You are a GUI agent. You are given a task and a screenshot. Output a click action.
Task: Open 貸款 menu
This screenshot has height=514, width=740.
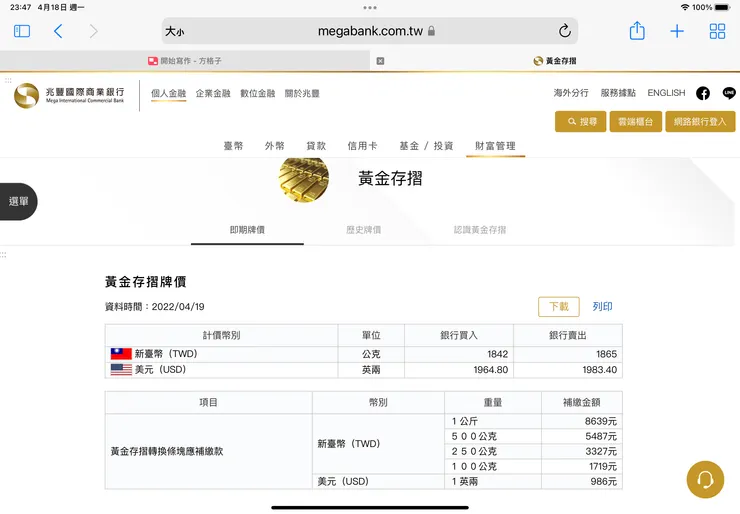[x=316, y=146]
